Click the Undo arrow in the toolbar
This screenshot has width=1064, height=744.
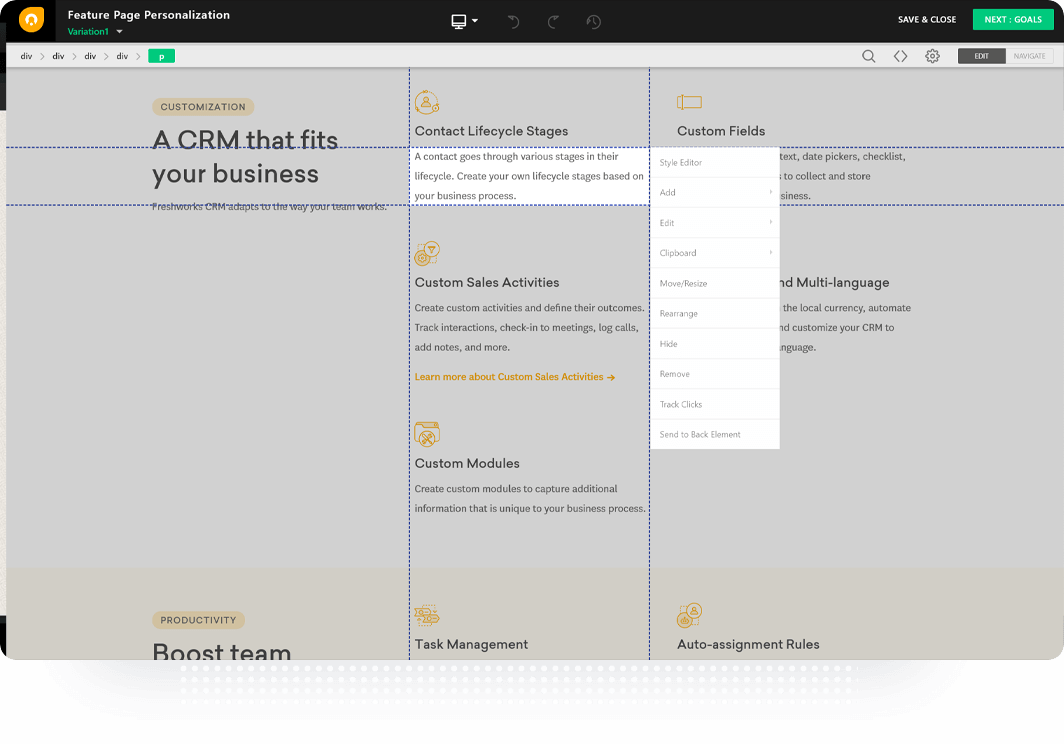click(x=513, y=20)
